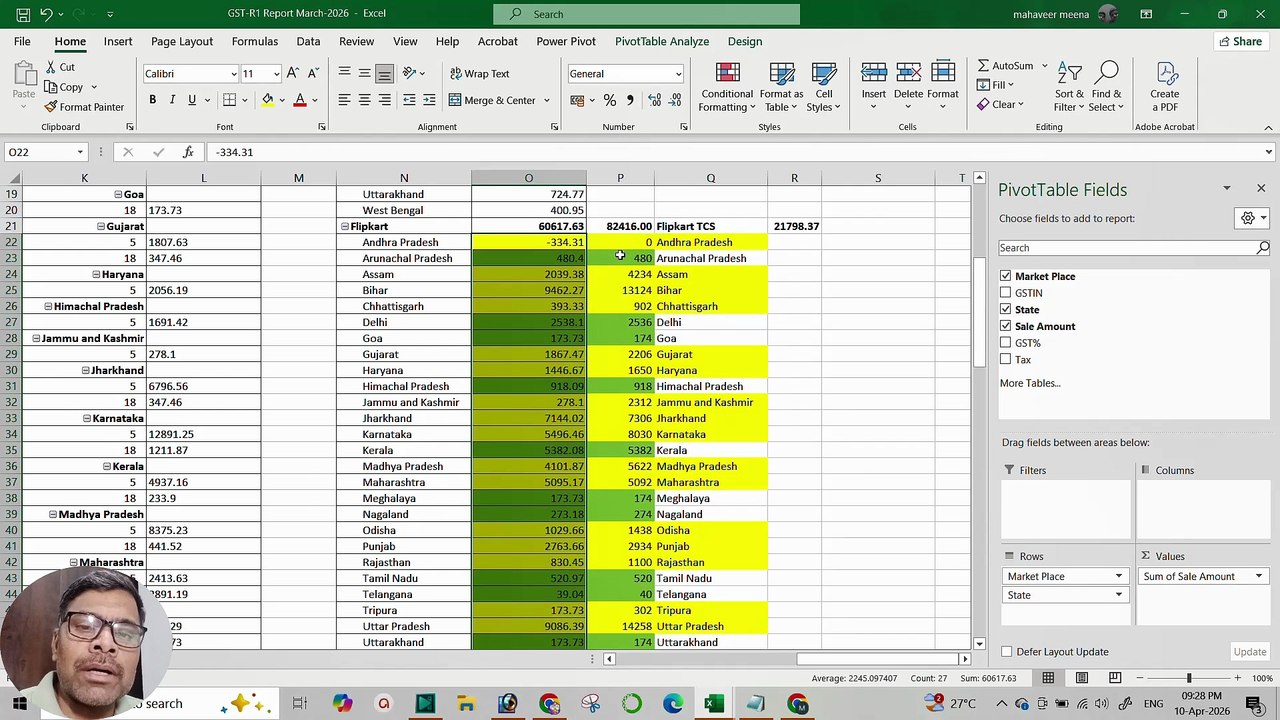1280x720 pixels.
Task: Uncheck Sale Amount field checkbox
Action: (x=1006, y=326)
